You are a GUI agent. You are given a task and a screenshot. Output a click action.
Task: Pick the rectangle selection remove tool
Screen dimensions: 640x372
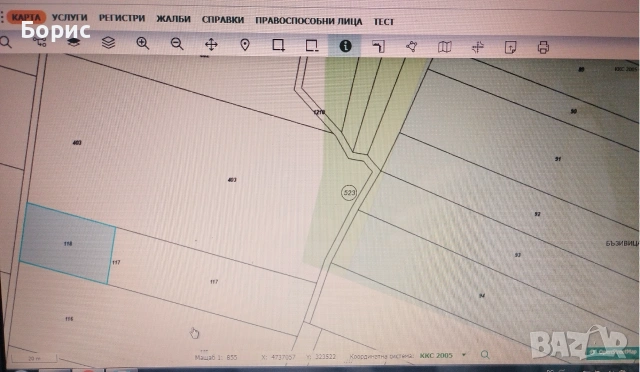tap(312, 45)
